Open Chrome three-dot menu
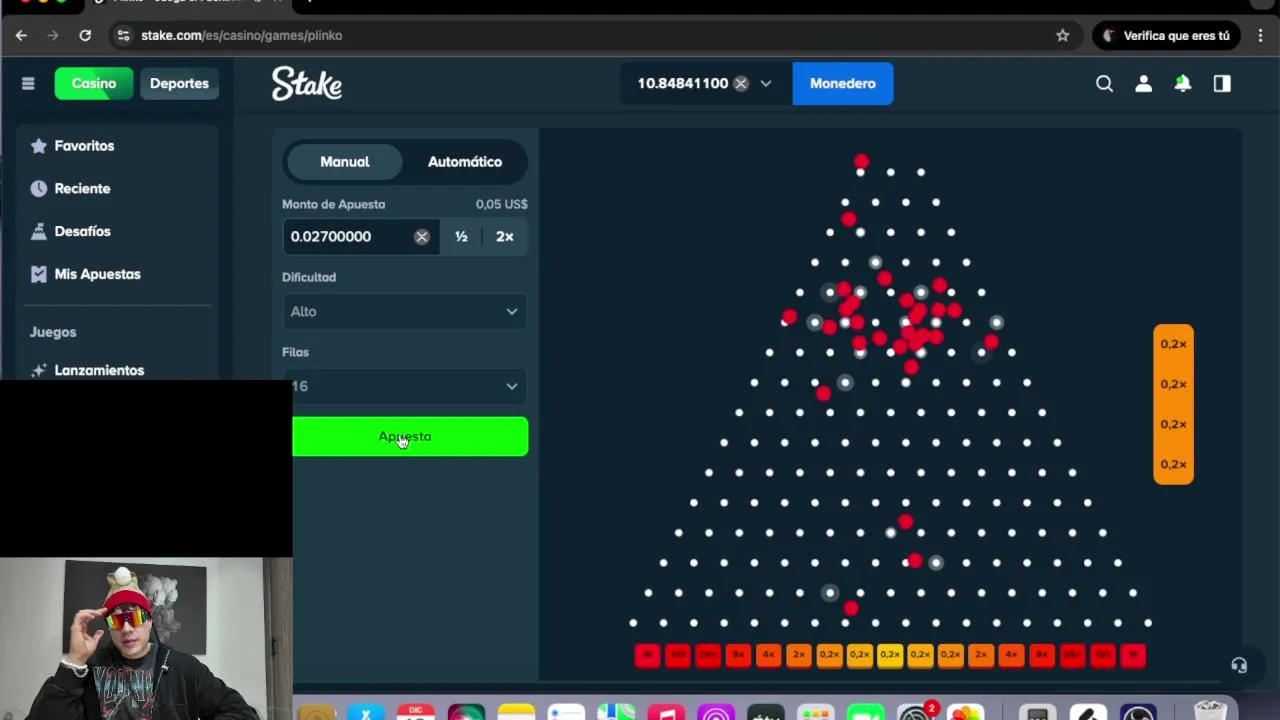 click(1260, 35)
